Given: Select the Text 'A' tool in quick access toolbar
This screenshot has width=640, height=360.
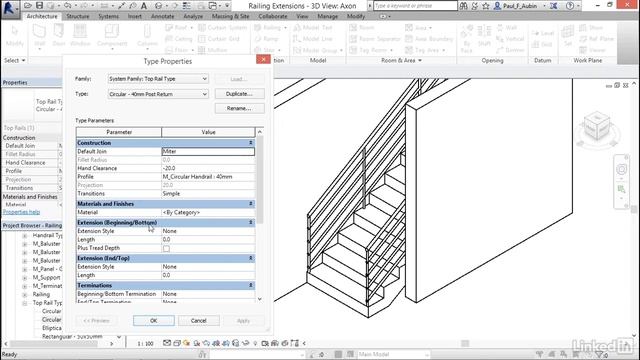Looking at the screenshot, I should (144, 6).
